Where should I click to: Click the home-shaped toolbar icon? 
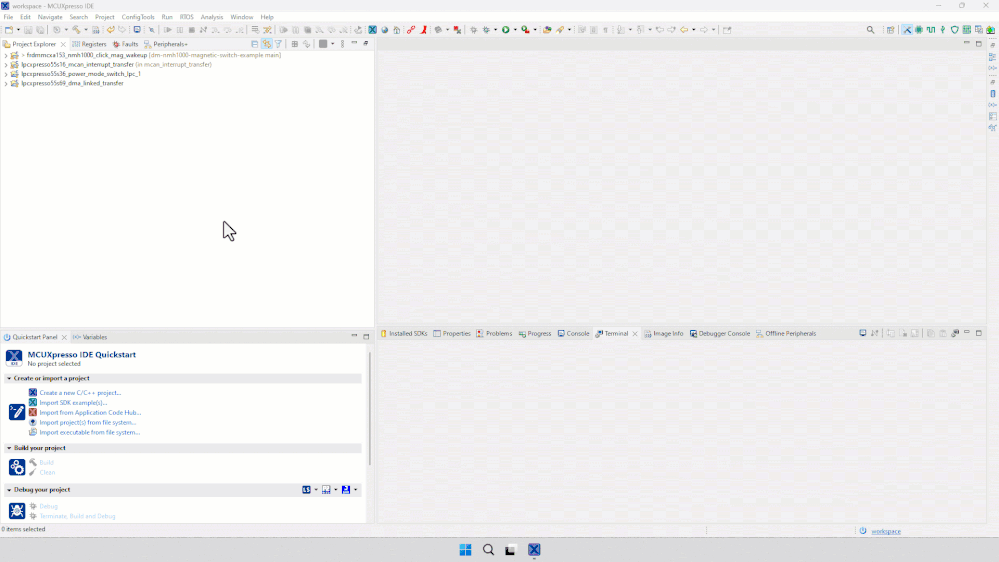click(396, 30)
